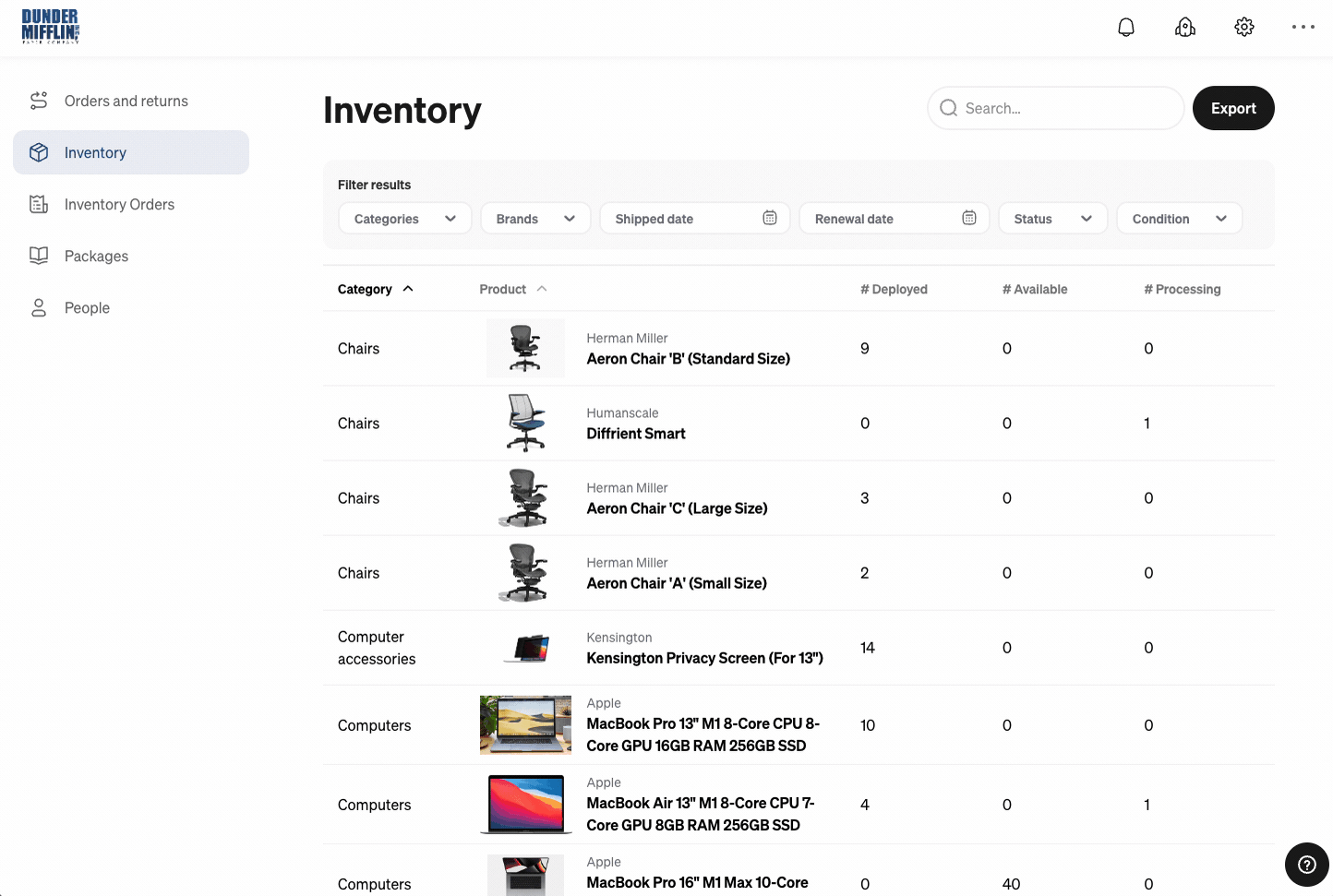The height and width of the screenshot is (896, 1333).
Task: Expand the Categories filter dropdown
Action: tap(405, 219)
